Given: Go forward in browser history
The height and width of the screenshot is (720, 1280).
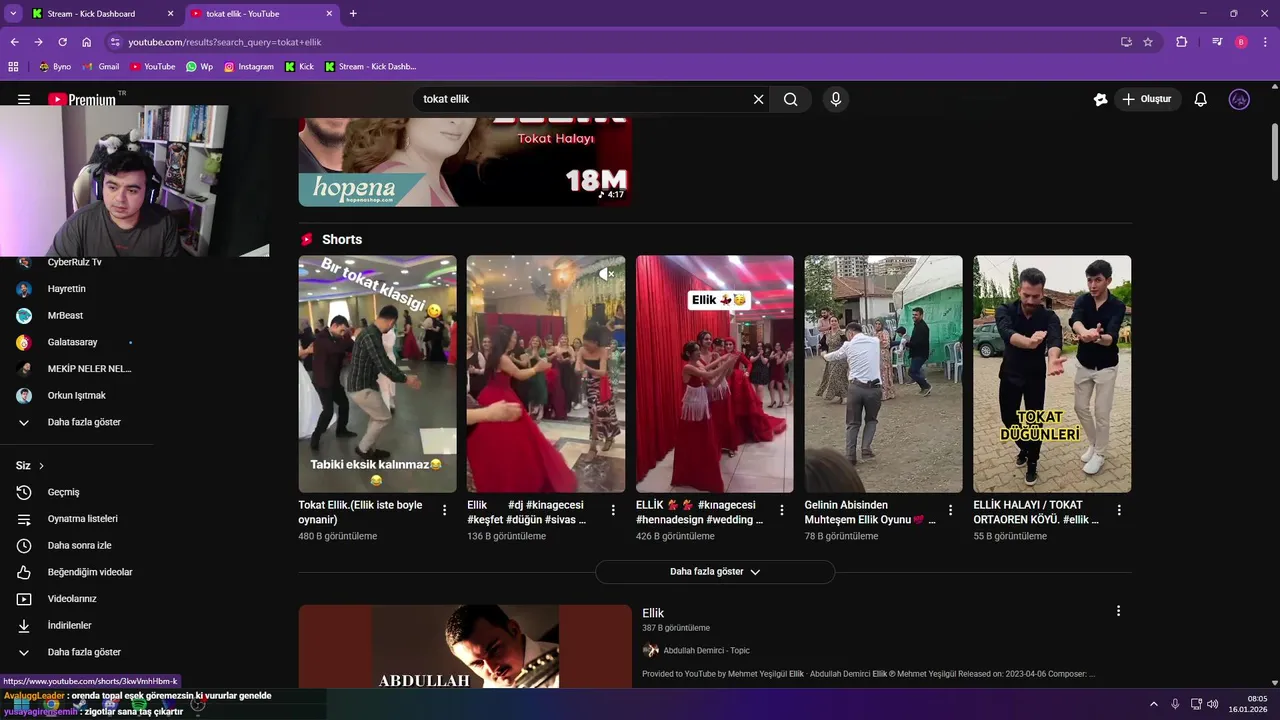Looking at the screenshot, I should pos(38,42).
